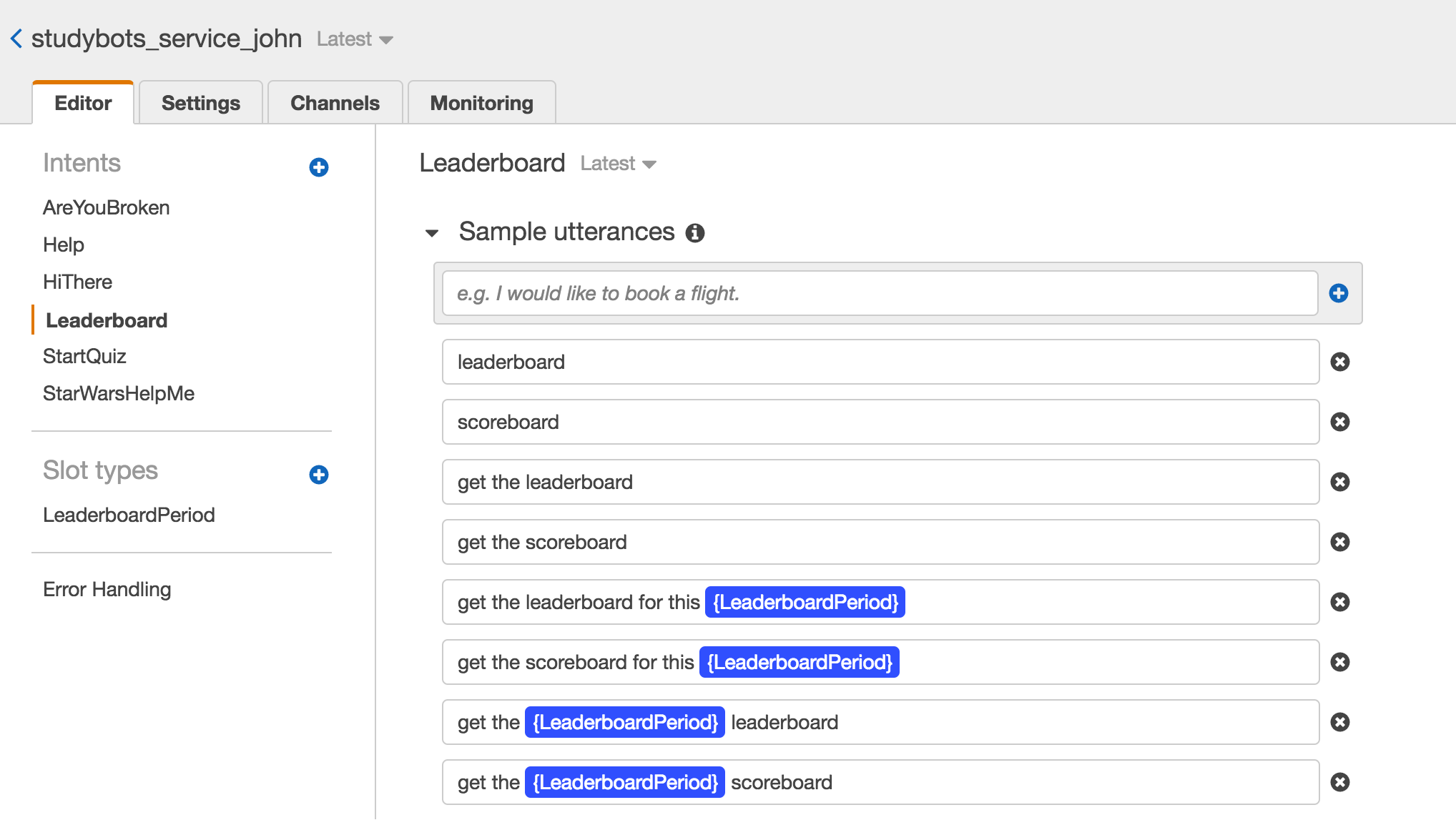The height and width of the screenshot is (825, 1456).
Task: Select the StartQuiz intent
Action: pyautogui.click(x=84, y=356)
